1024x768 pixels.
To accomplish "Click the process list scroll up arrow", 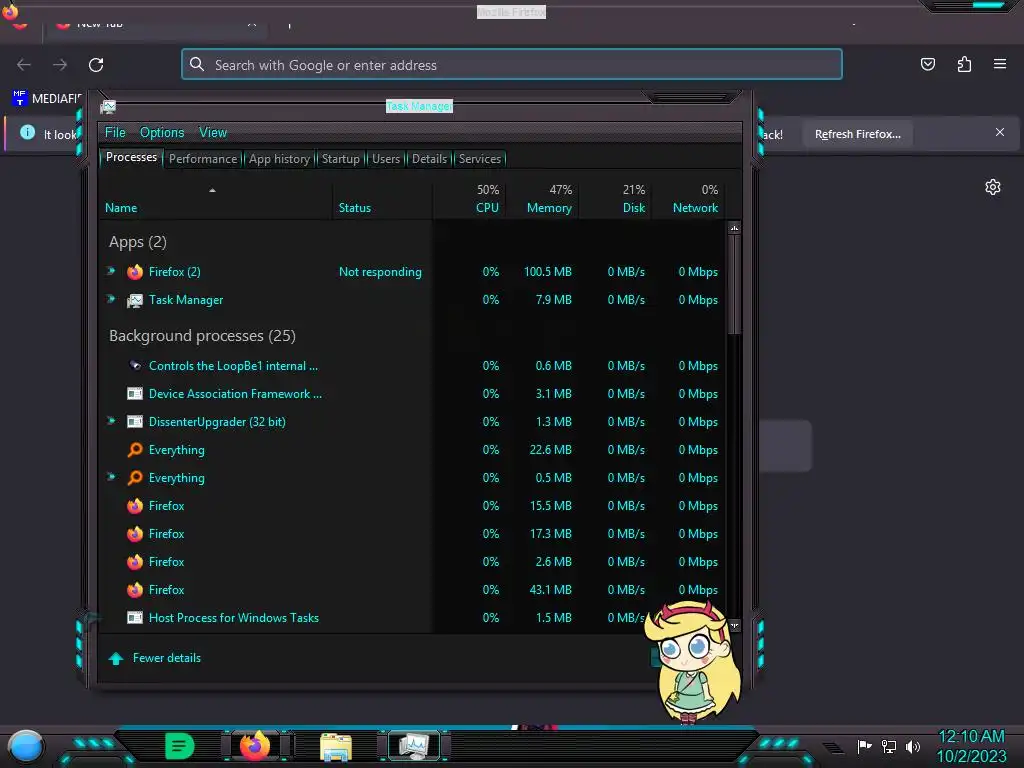I will pyautogui.click(x=734, y=228).
